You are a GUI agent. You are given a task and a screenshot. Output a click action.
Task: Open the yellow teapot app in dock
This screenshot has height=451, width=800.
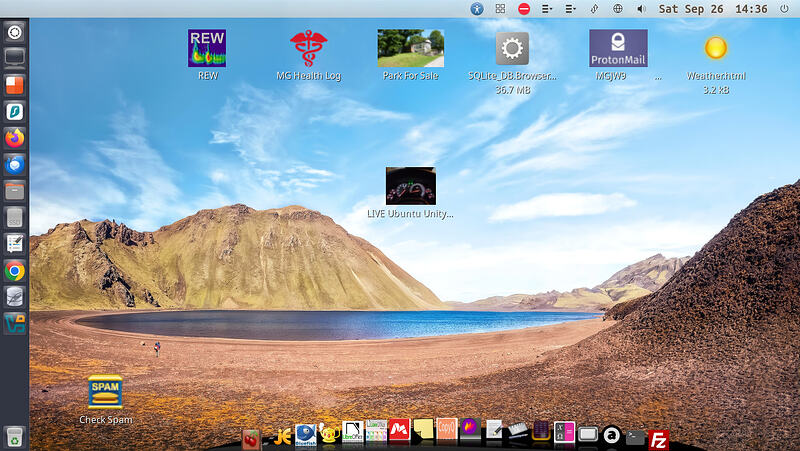click(329, 434)
